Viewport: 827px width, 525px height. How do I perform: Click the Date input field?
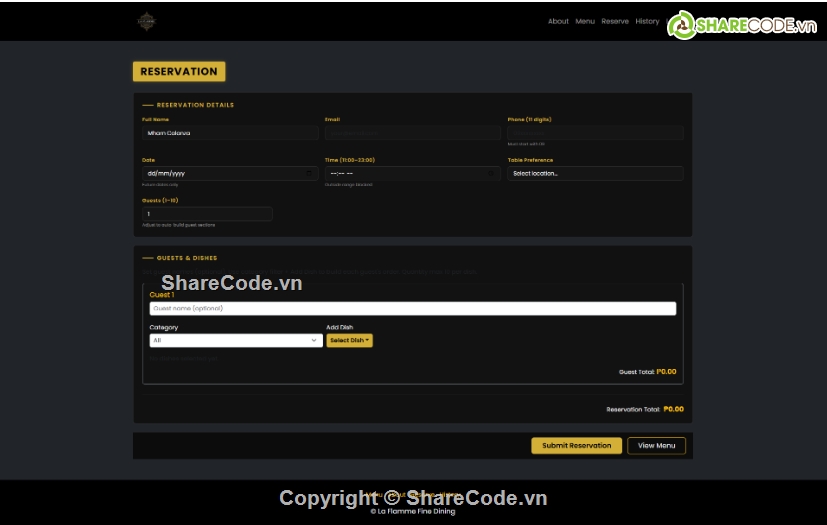pos(220,173)
